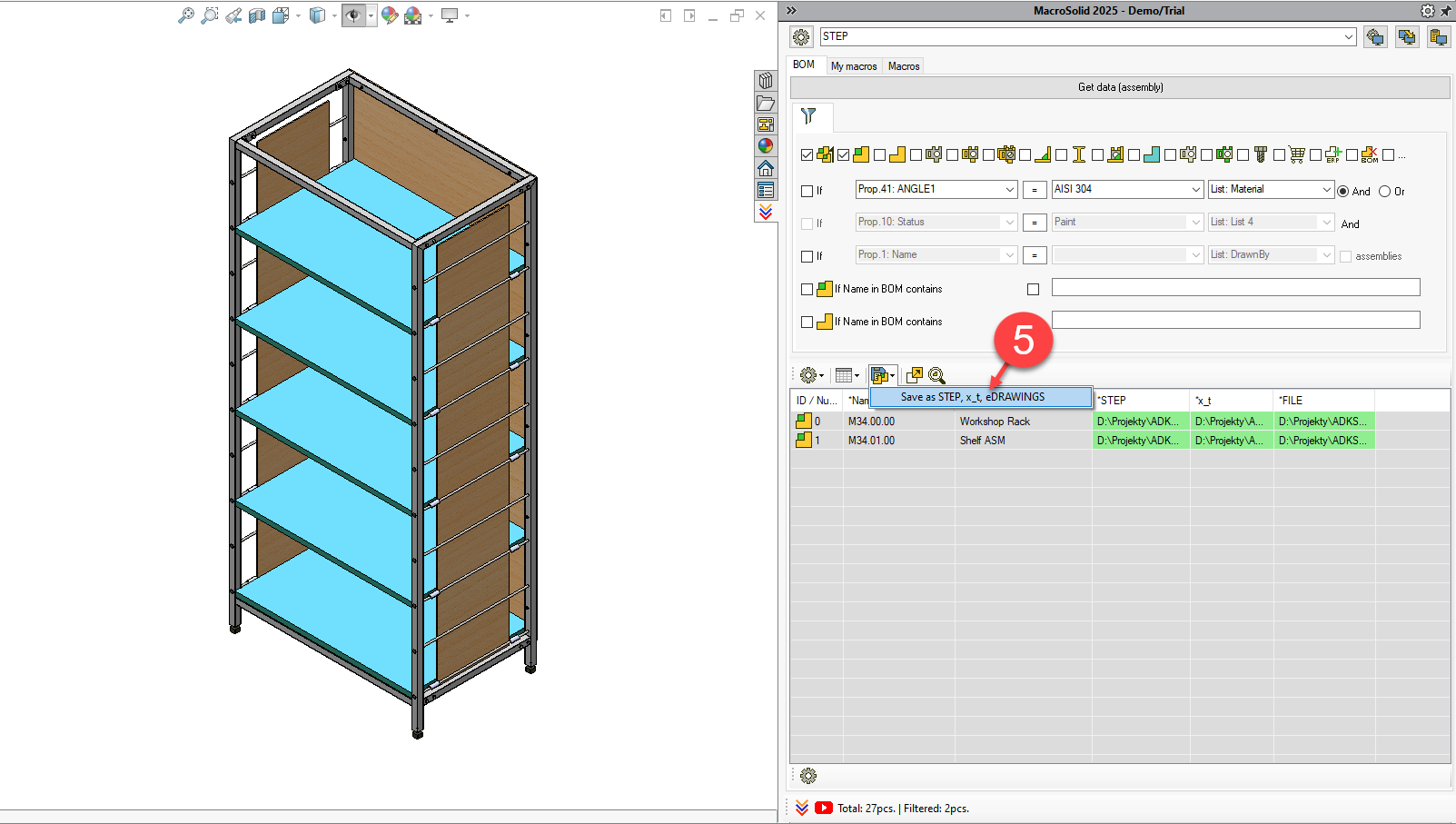1456x824 pixels.
Task: Select the Or radio button
Action: click(x=1384, y=191)
